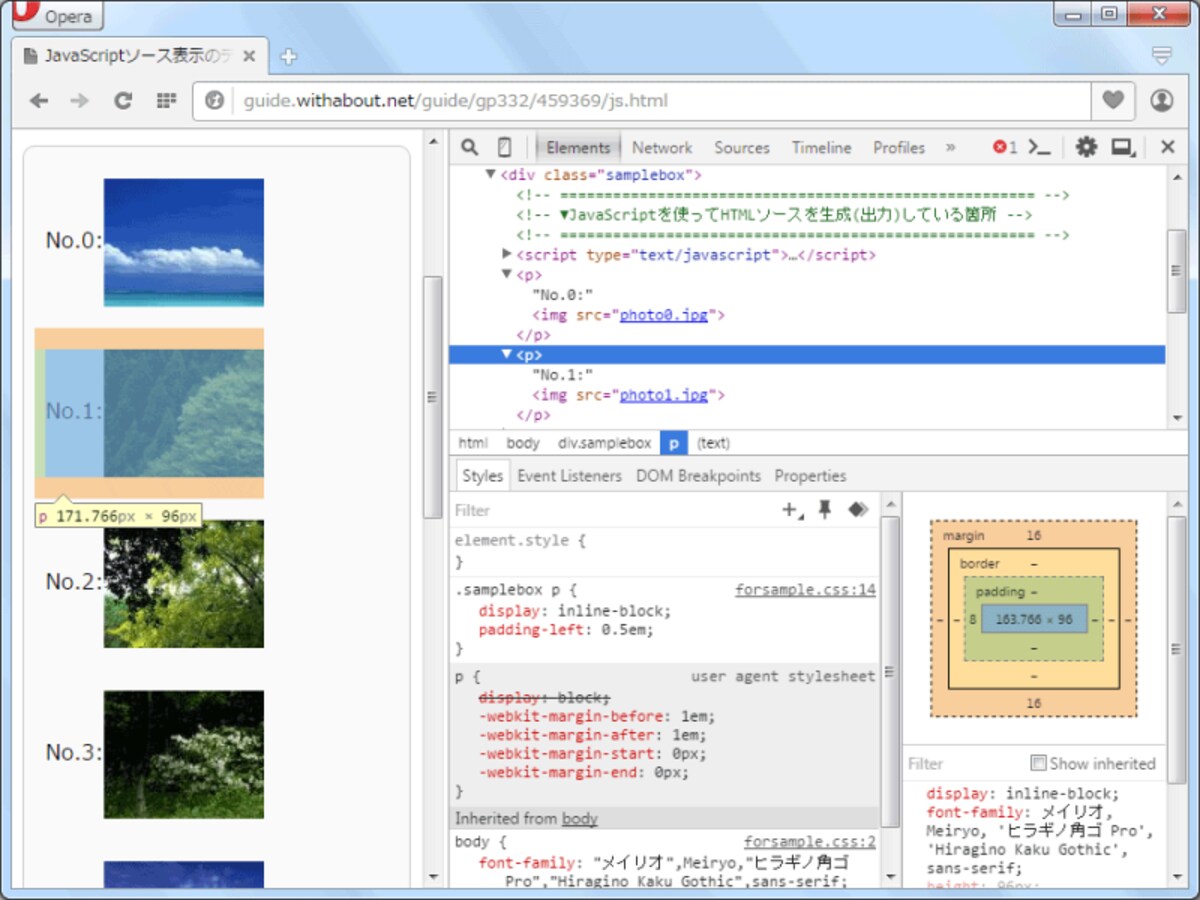Click the display: inline-block declaration in .samplebox p
Viewport: 1200px width, 900px height.
(x=574, y=611)
